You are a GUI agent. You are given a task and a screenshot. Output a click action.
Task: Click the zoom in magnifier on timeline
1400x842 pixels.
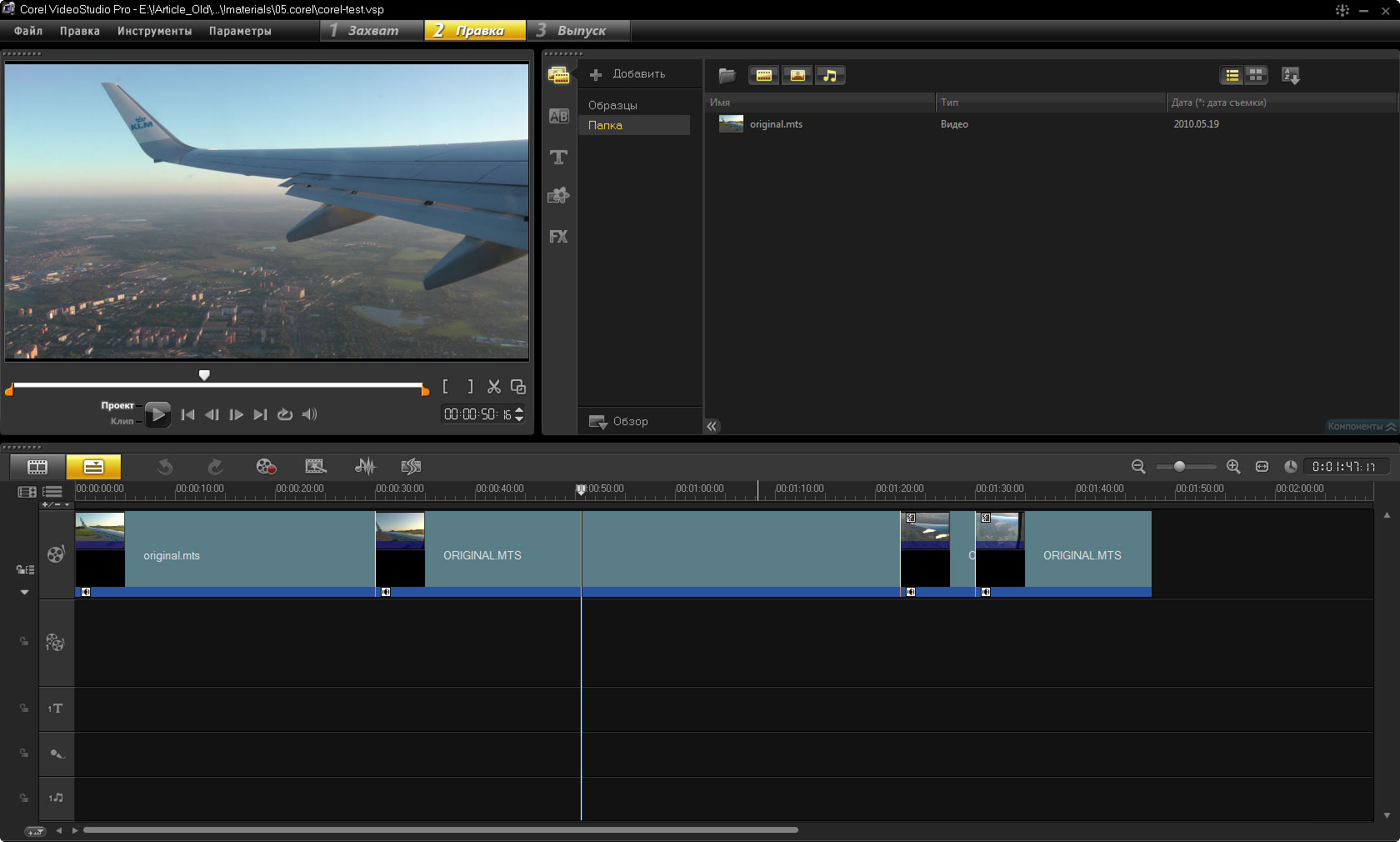tap(1233, 467)
